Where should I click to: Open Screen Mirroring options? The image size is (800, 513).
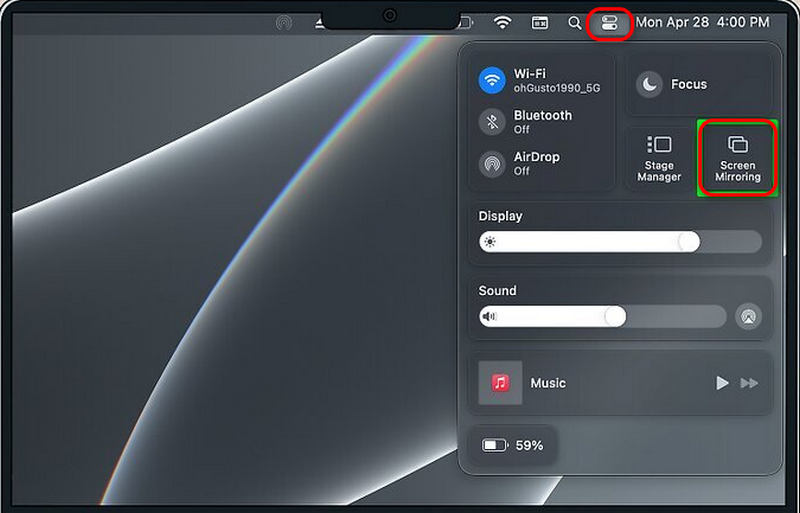pyautogui.click(x=737, y=158)
